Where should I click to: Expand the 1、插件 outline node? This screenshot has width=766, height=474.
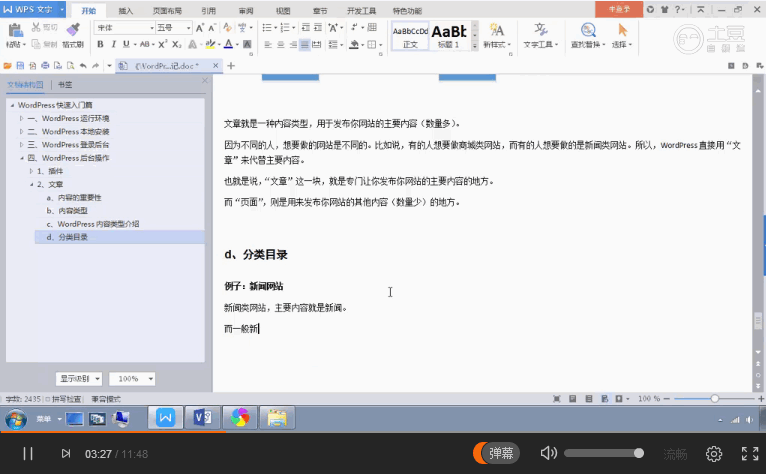point(31,171)
